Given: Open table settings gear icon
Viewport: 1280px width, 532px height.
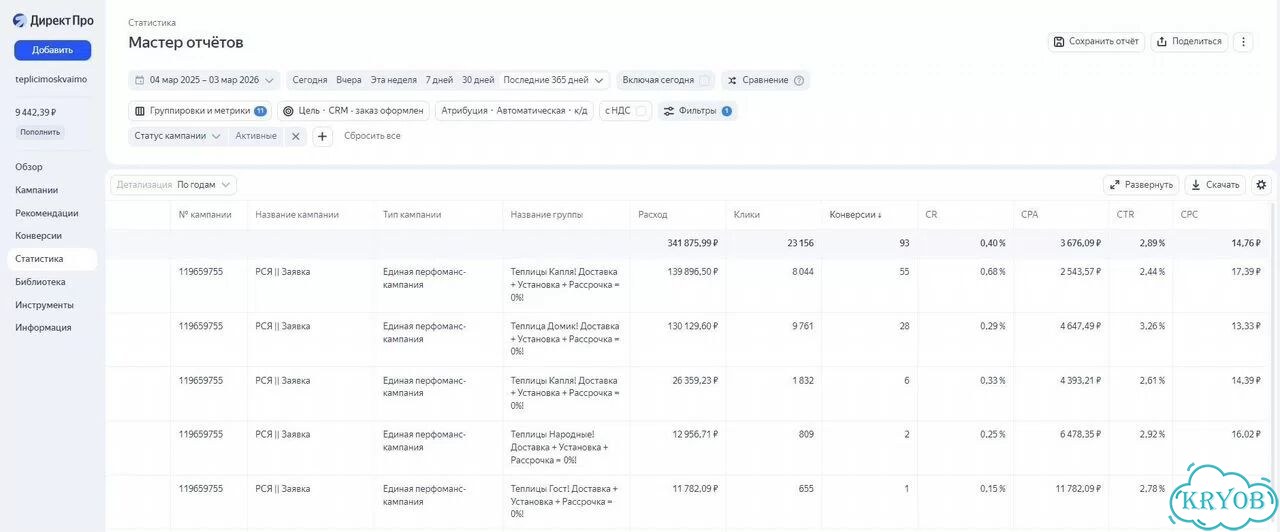Looking at the screenshot, I should click(x=1261, y=185).
